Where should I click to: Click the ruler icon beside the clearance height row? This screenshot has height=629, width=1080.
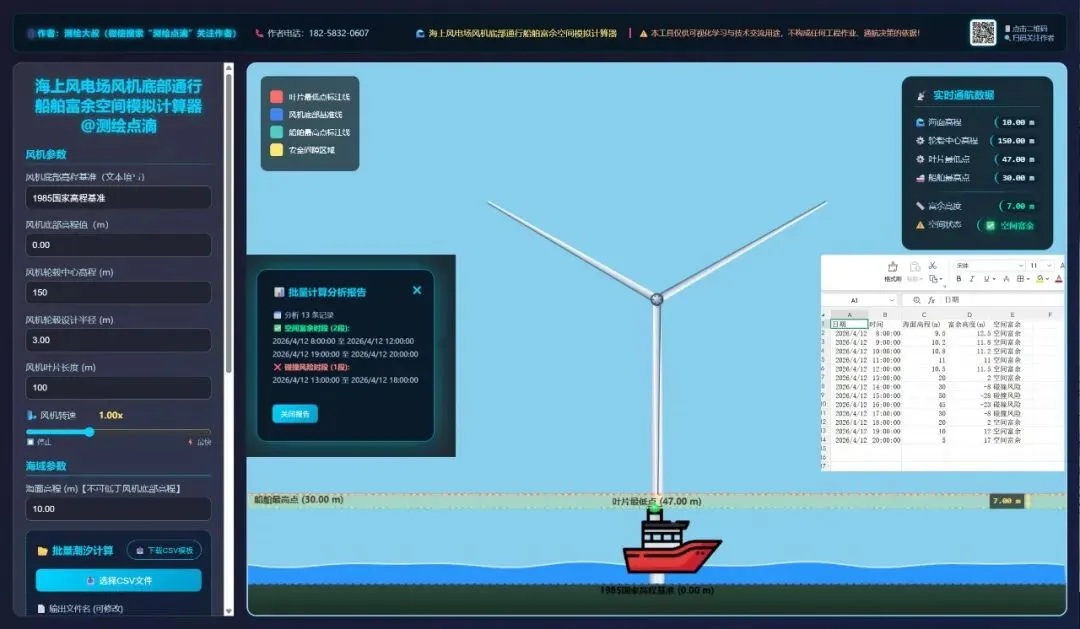click(920, 205)
